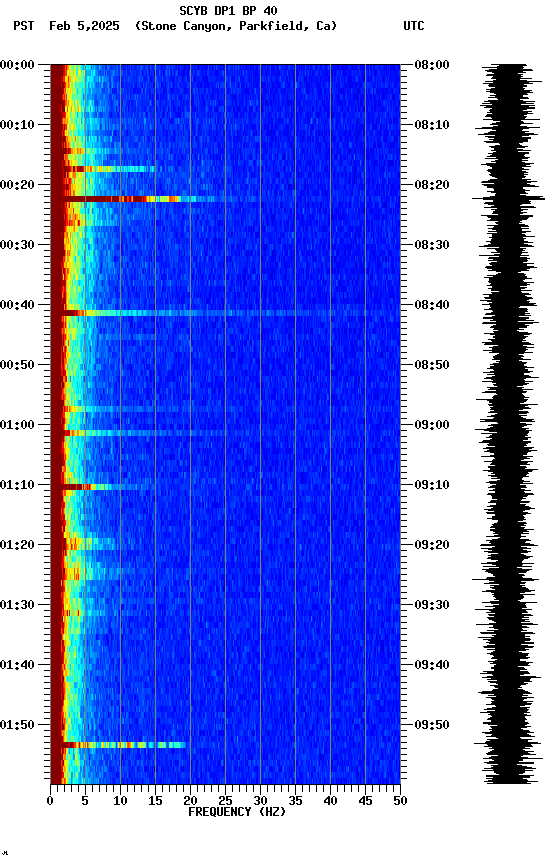Click the UTC time label '09:00'

(432, 425)
